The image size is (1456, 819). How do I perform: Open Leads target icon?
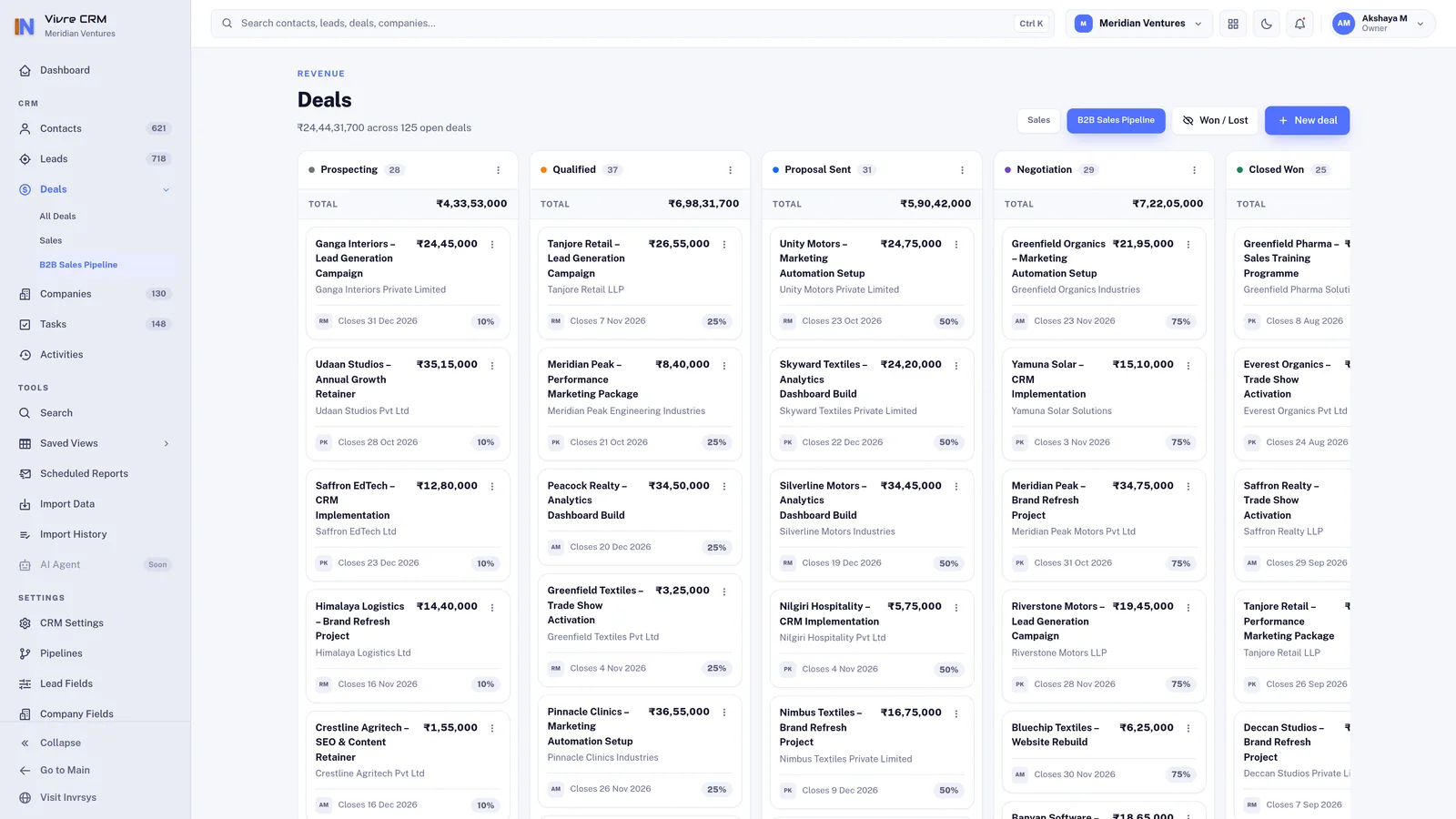(x=25, y=159)
